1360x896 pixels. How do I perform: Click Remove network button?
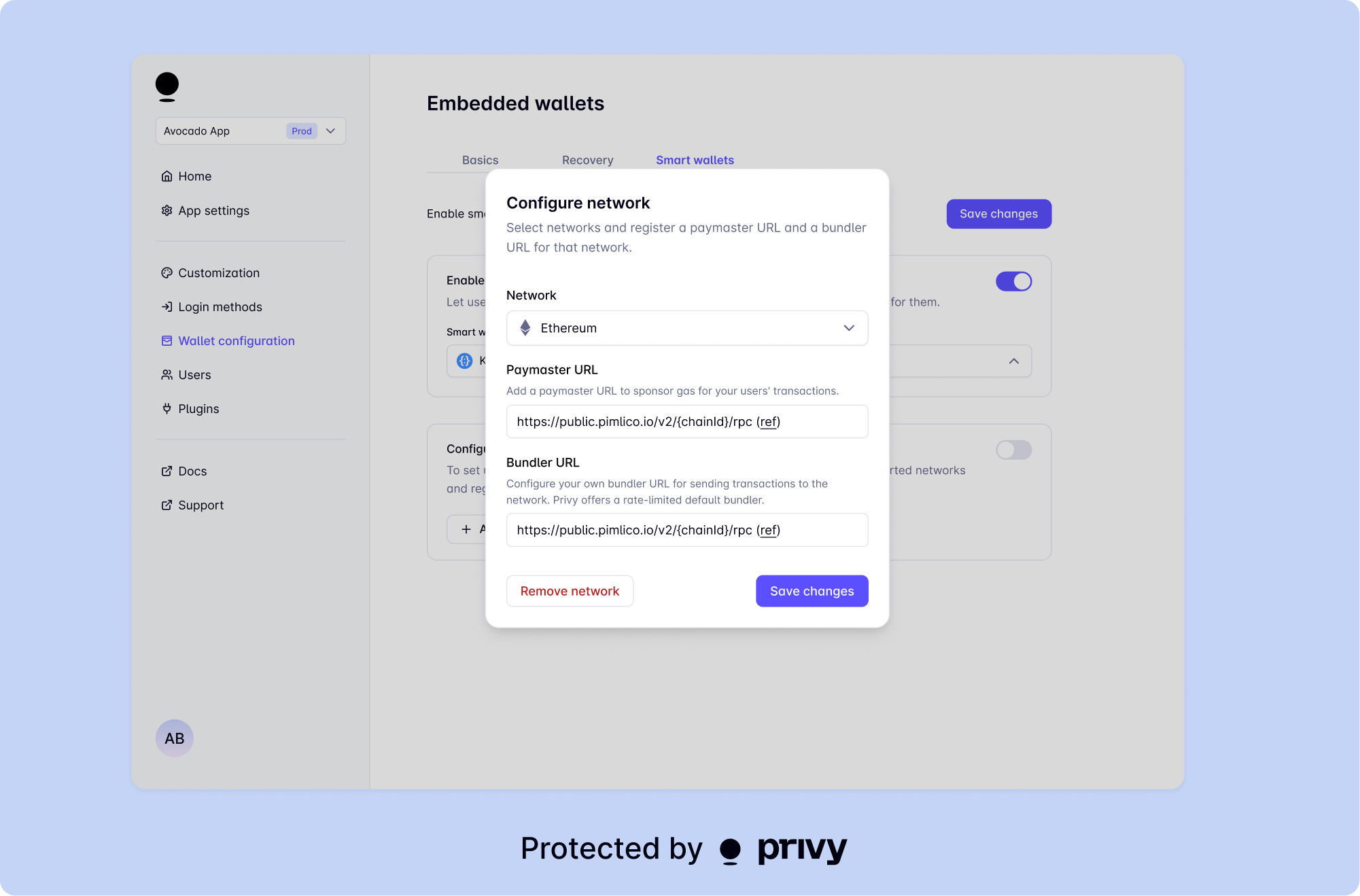click(569, 591)
